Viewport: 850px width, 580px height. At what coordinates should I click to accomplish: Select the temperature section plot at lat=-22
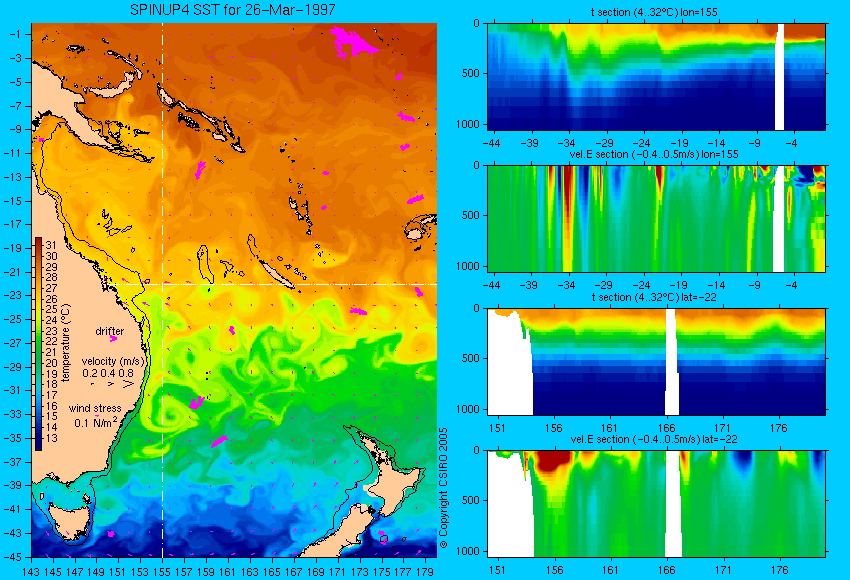pyautogui.click(x=656, y=362)
